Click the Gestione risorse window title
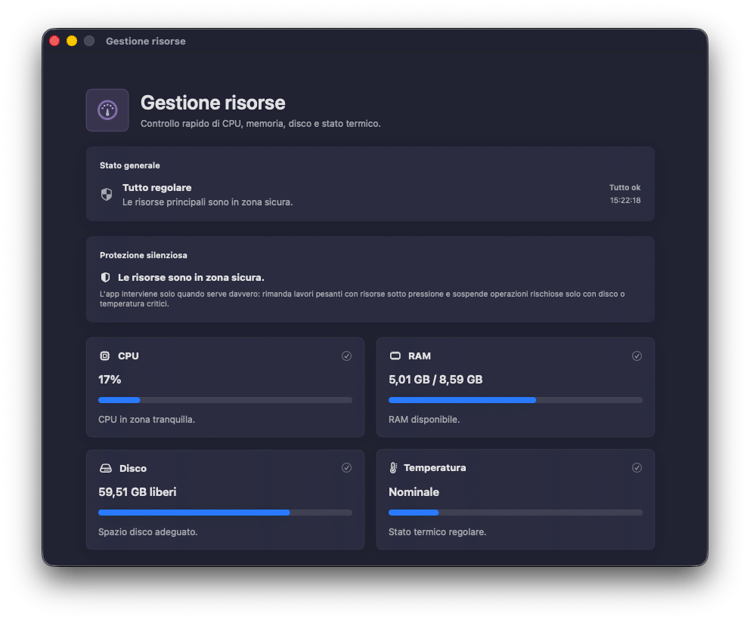This screenshot has height=622, width=750. pos(146,41)
